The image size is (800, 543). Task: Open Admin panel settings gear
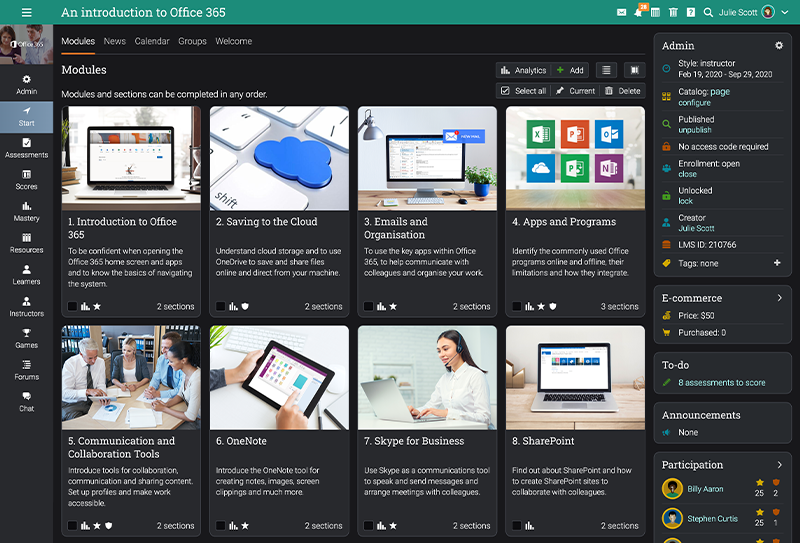click(779, 45)
